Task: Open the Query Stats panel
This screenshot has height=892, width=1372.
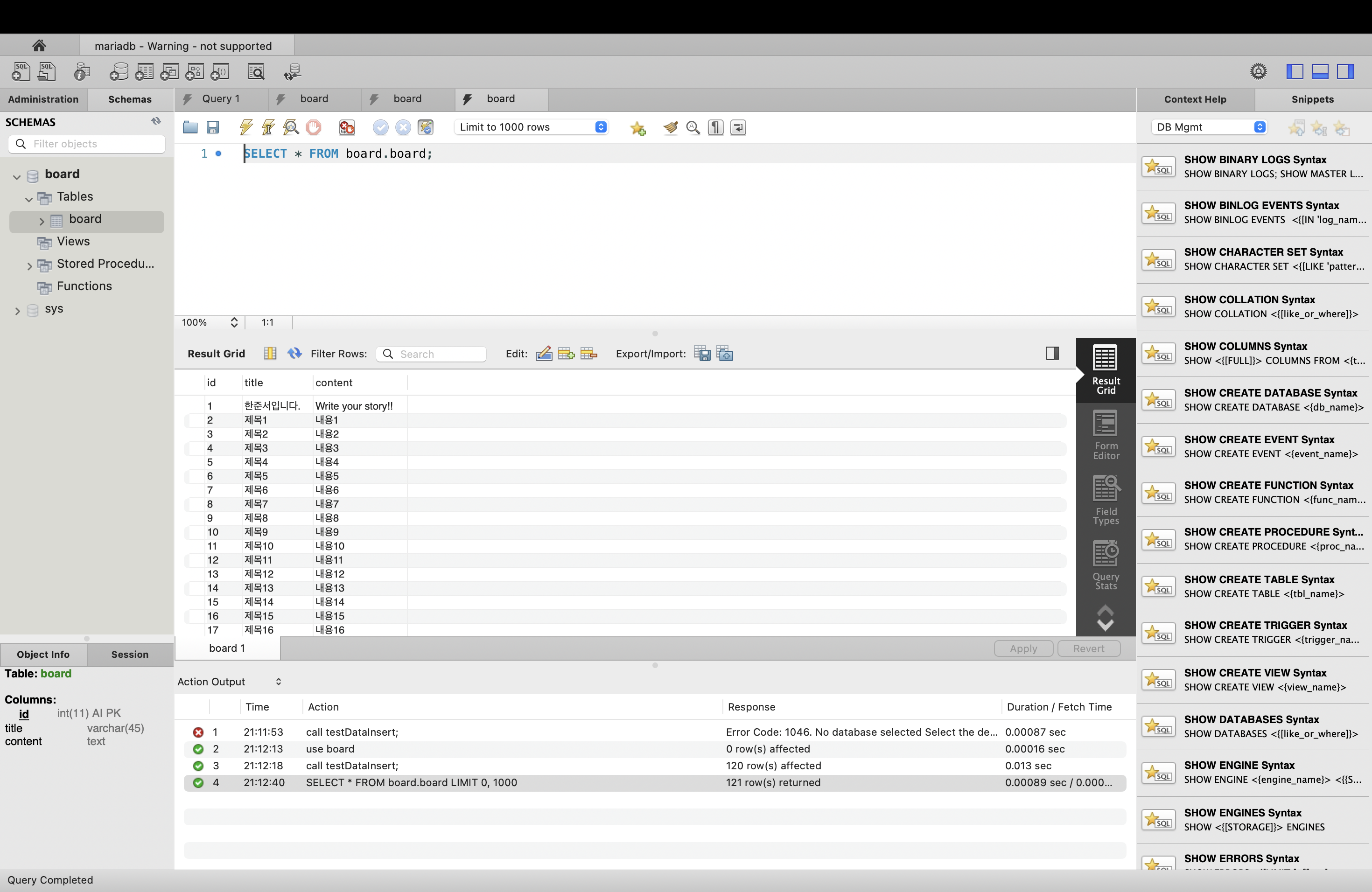Action: pyautogui.click(x=1105, y=565)
